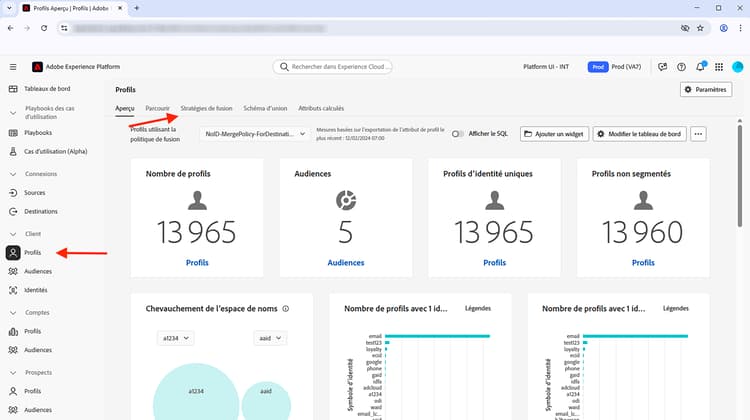Switch to the Attributs calculés tab
The image size is (750, 420).
(321, 109)
